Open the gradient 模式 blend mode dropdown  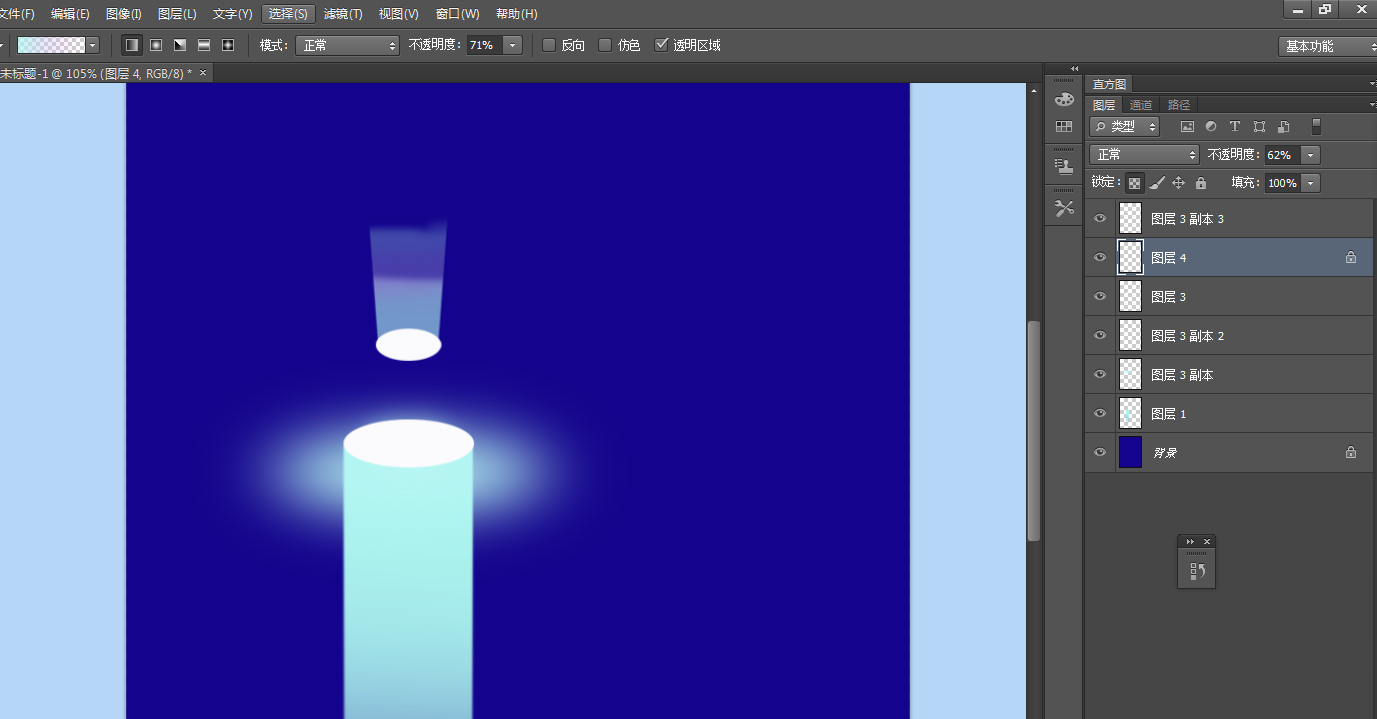[347, 45]
